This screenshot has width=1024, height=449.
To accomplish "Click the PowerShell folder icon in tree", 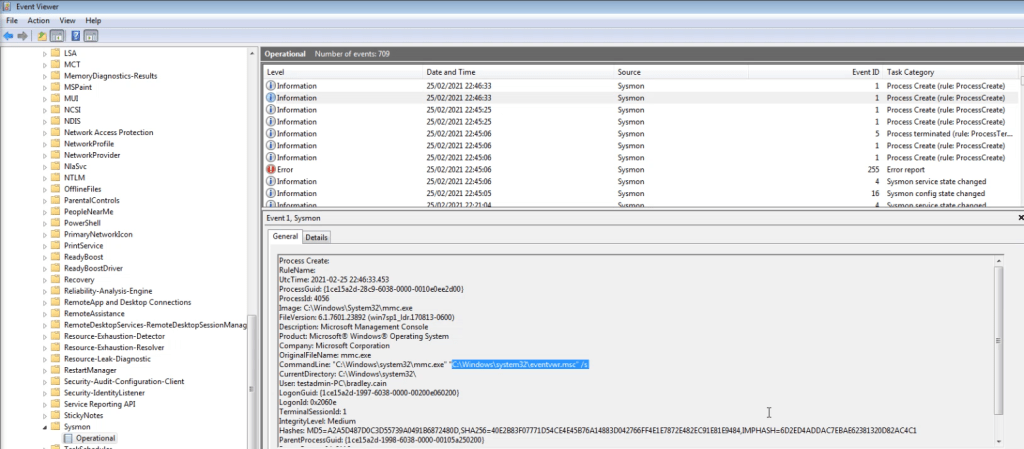I will click(x=56, y=224).
